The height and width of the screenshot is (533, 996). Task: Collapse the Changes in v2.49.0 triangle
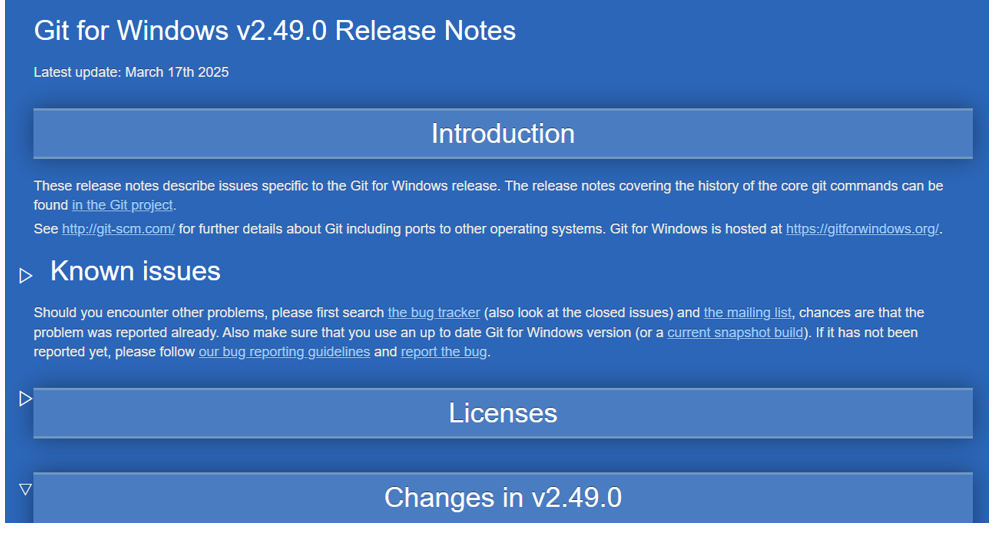25,489
